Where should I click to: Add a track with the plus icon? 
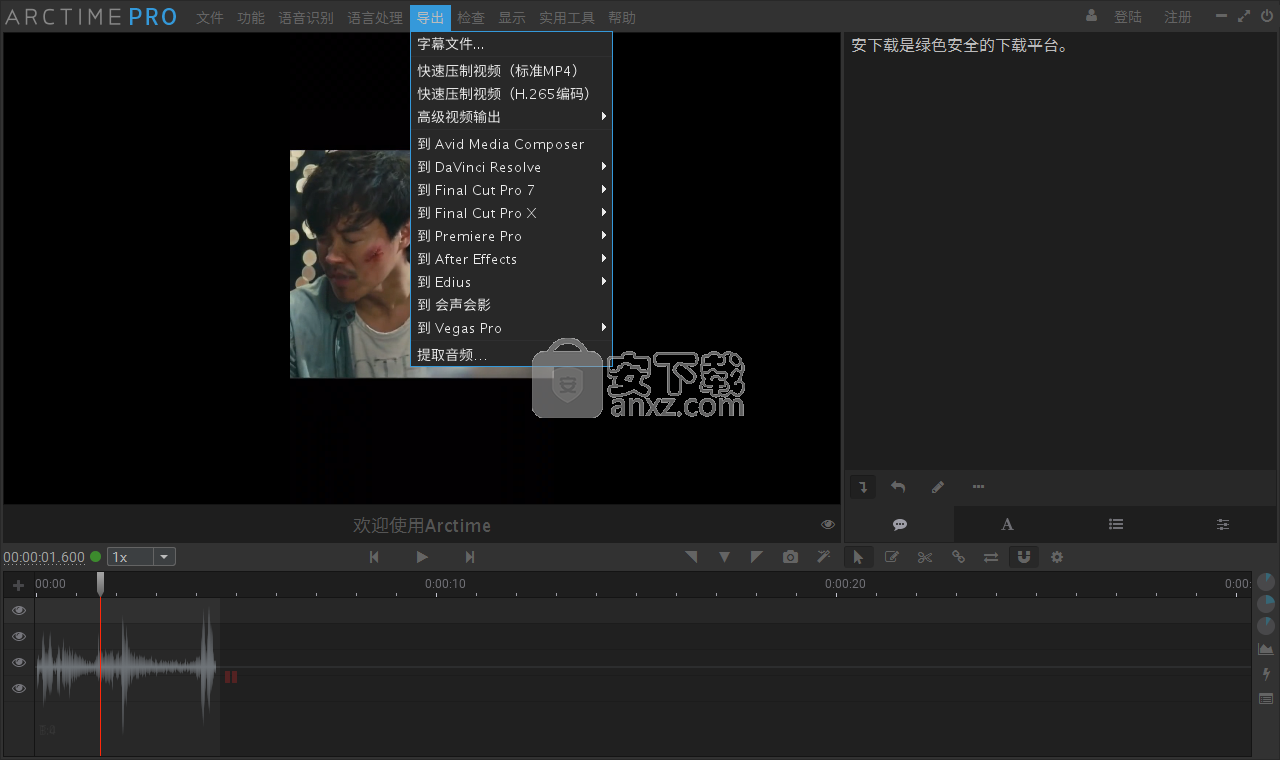pyautogui.click(x=18, y=585)
